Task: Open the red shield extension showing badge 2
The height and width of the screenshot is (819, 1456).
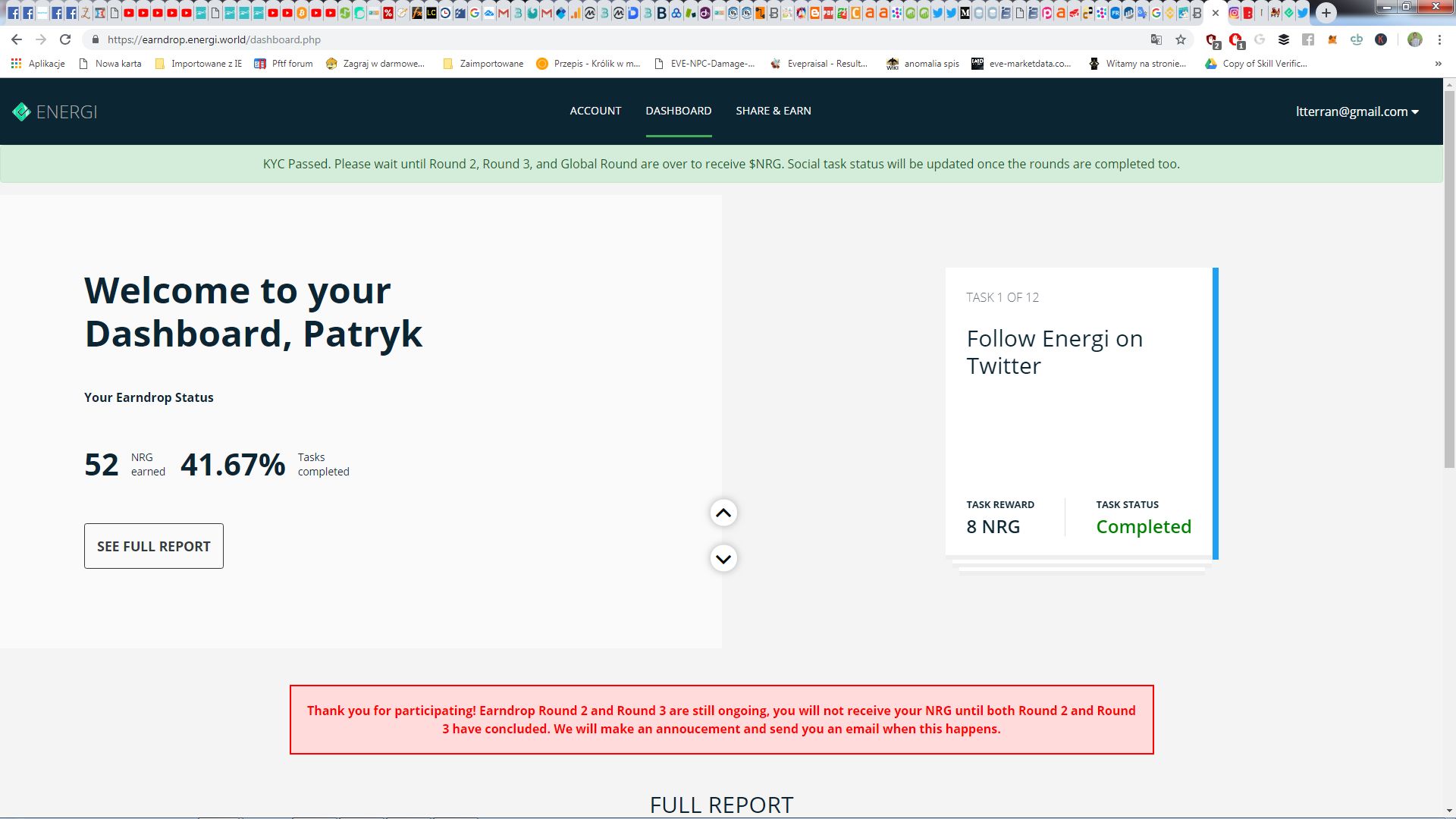Action: click(1213, 40)
